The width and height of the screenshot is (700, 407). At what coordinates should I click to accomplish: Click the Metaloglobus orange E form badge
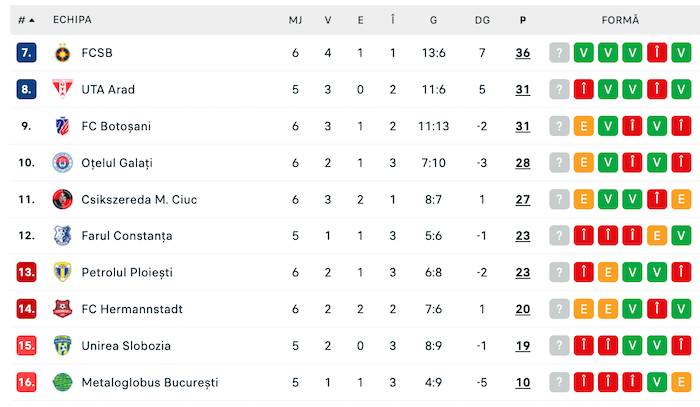[x=682, y=382]
